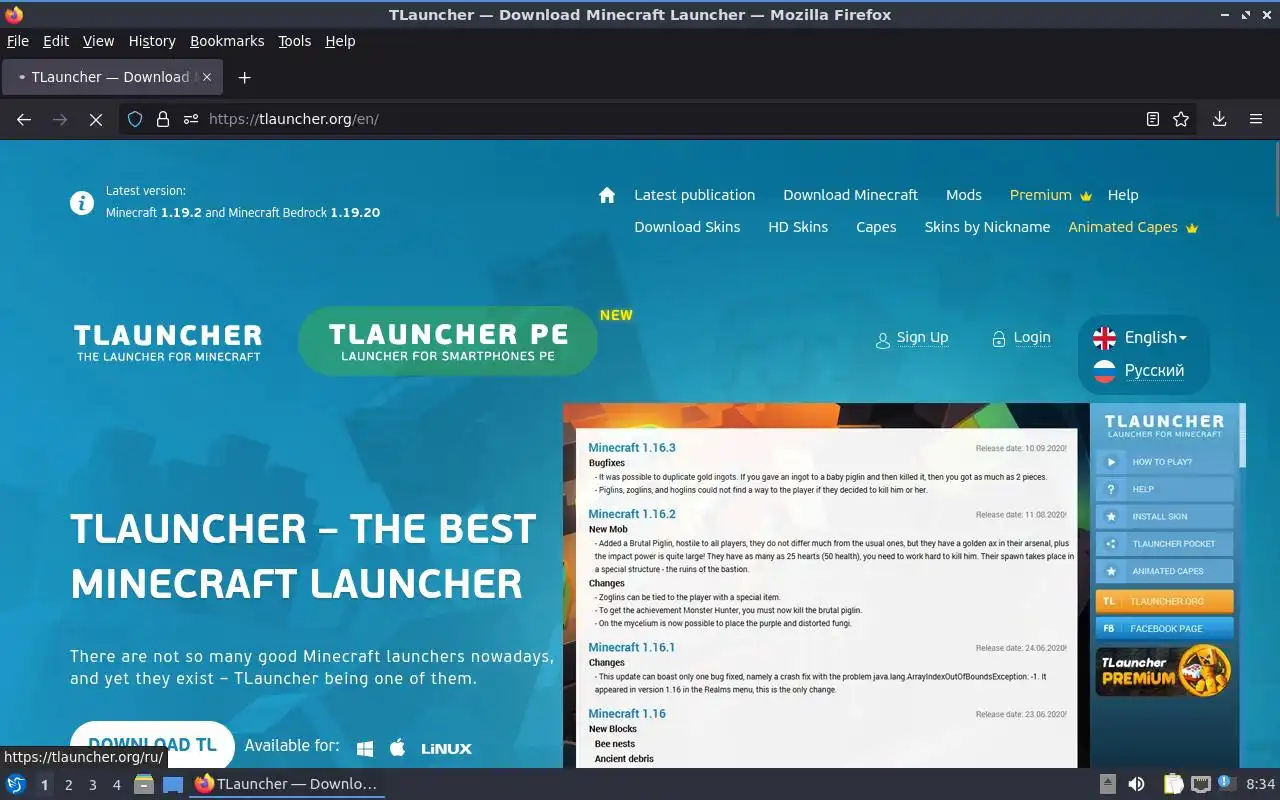
Task: Click the TLAUNCHER PE smartphone launcher banner
Action: coord(448,341)
